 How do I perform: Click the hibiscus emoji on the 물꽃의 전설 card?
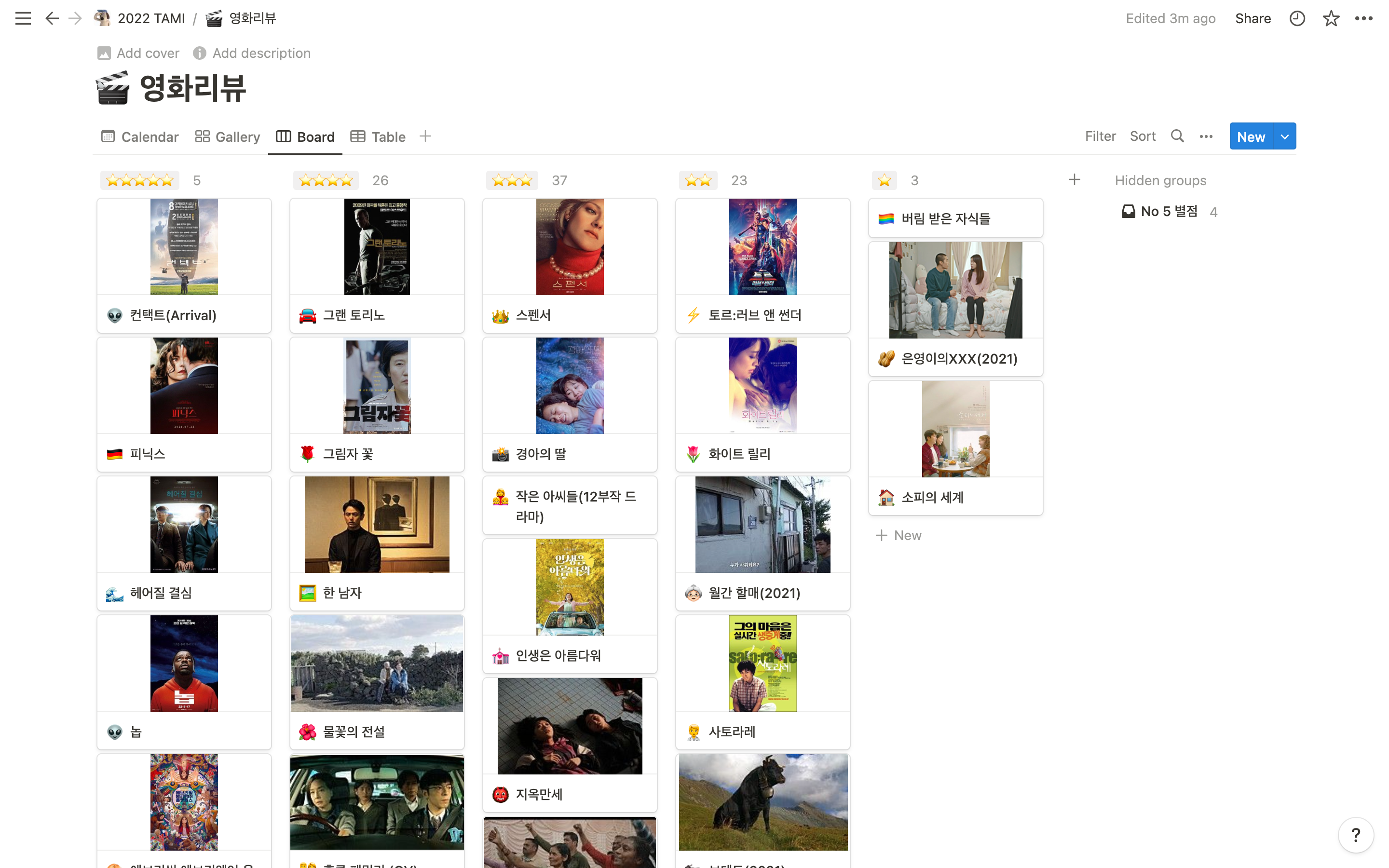308,732
